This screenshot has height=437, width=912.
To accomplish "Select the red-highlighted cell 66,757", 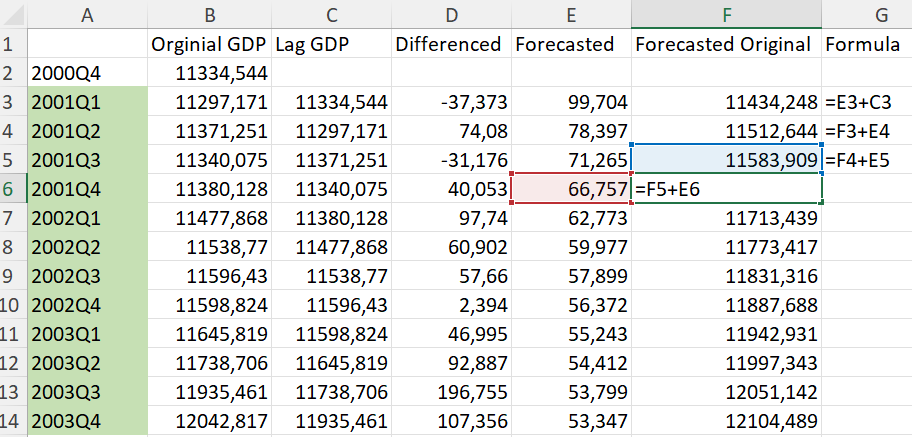I will pyautogui.click(x=570, y=188).
